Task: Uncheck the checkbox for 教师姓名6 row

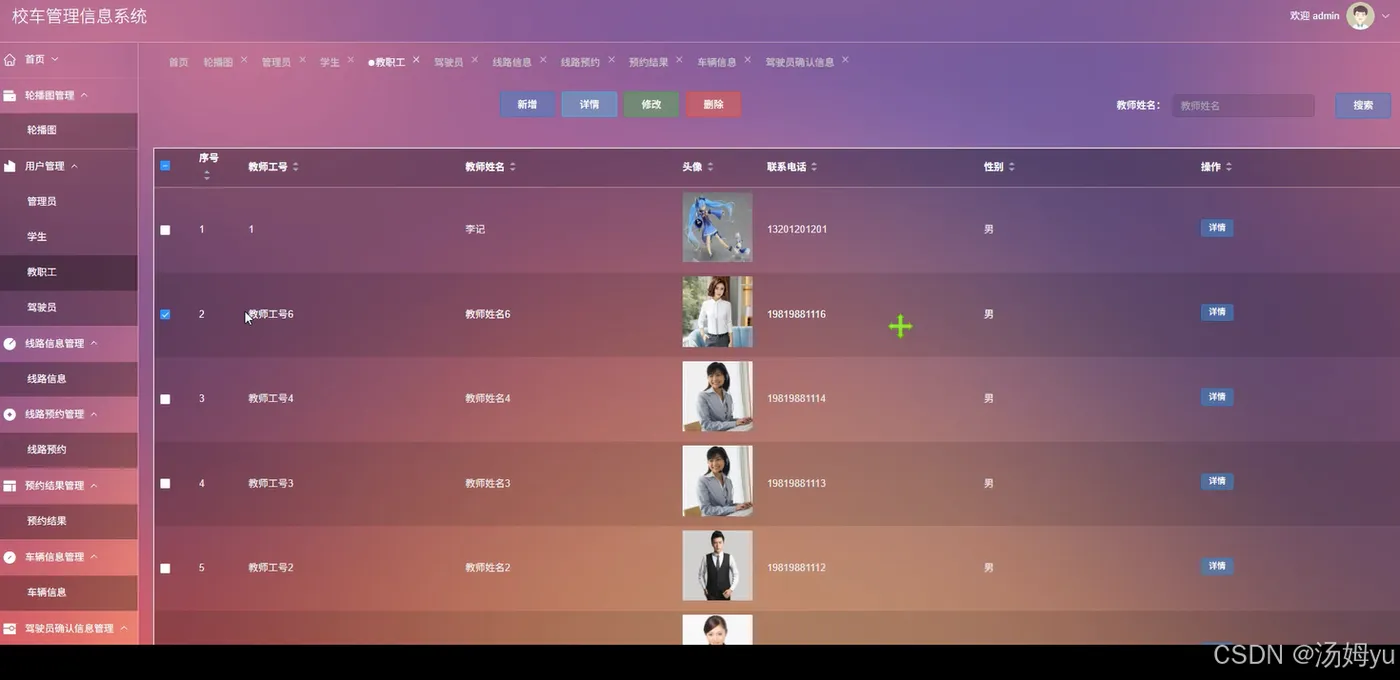Action: click(x=165, y=314)
